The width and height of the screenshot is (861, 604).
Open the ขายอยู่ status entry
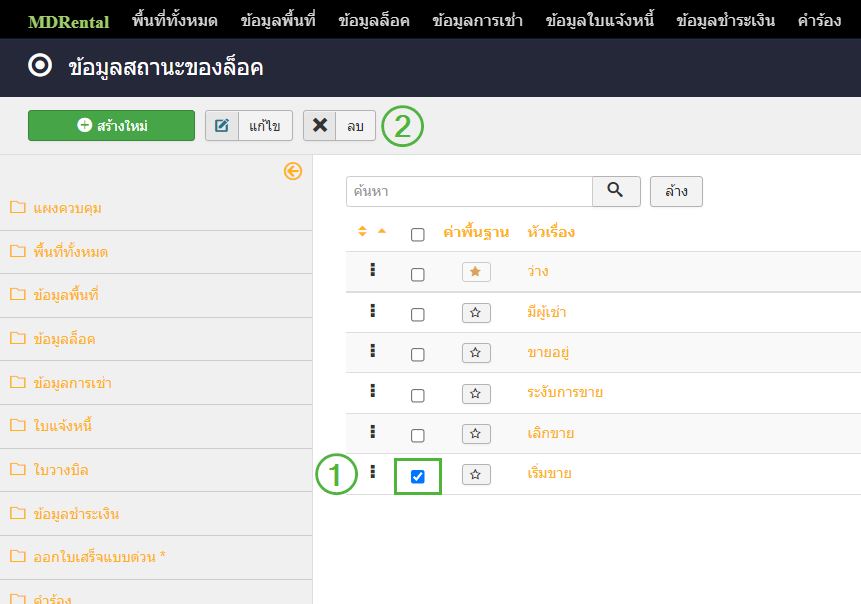(548, 353)
